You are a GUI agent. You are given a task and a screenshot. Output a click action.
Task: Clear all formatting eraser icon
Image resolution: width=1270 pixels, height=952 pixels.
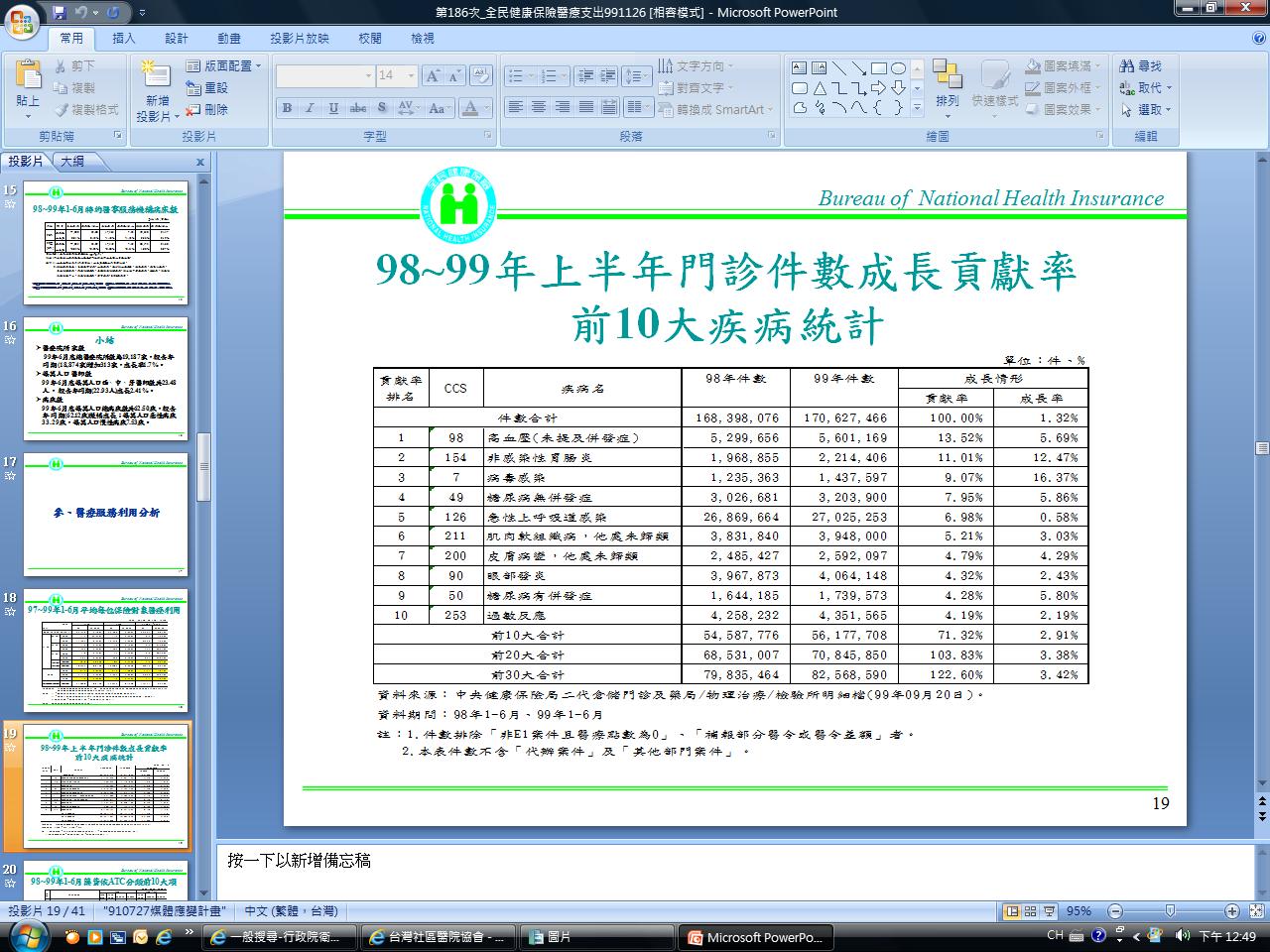click(481, 75)
